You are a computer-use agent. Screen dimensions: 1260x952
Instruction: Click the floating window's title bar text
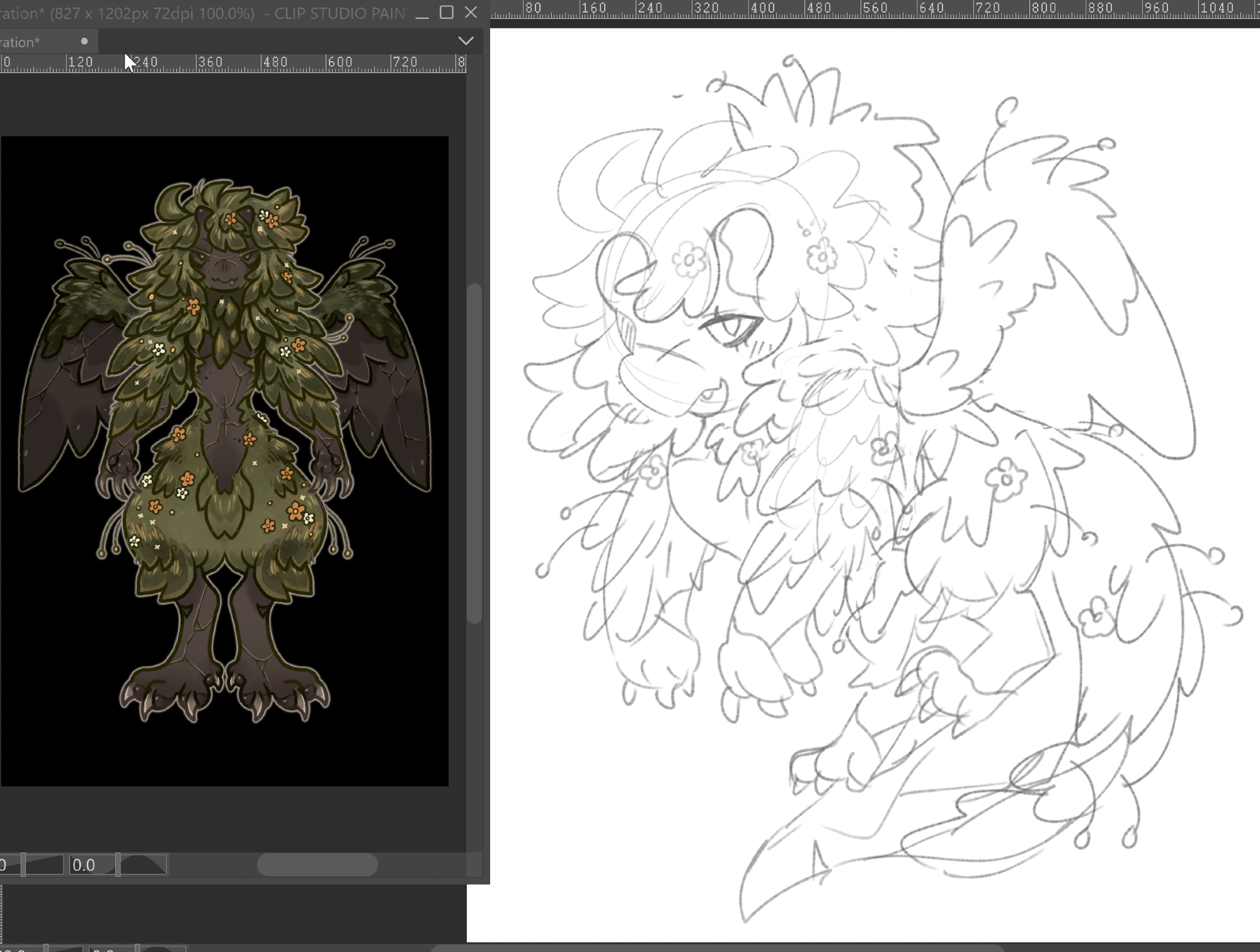[189, 13]
